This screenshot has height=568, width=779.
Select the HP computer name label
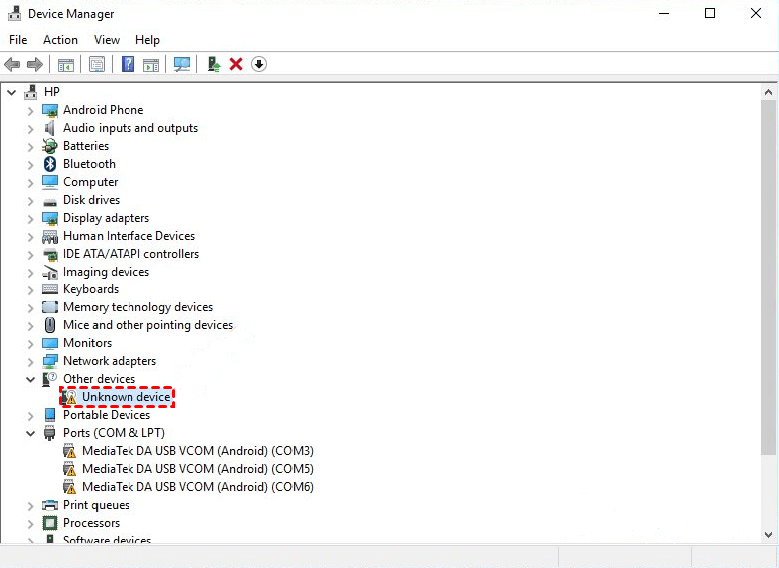coord(52,92)
